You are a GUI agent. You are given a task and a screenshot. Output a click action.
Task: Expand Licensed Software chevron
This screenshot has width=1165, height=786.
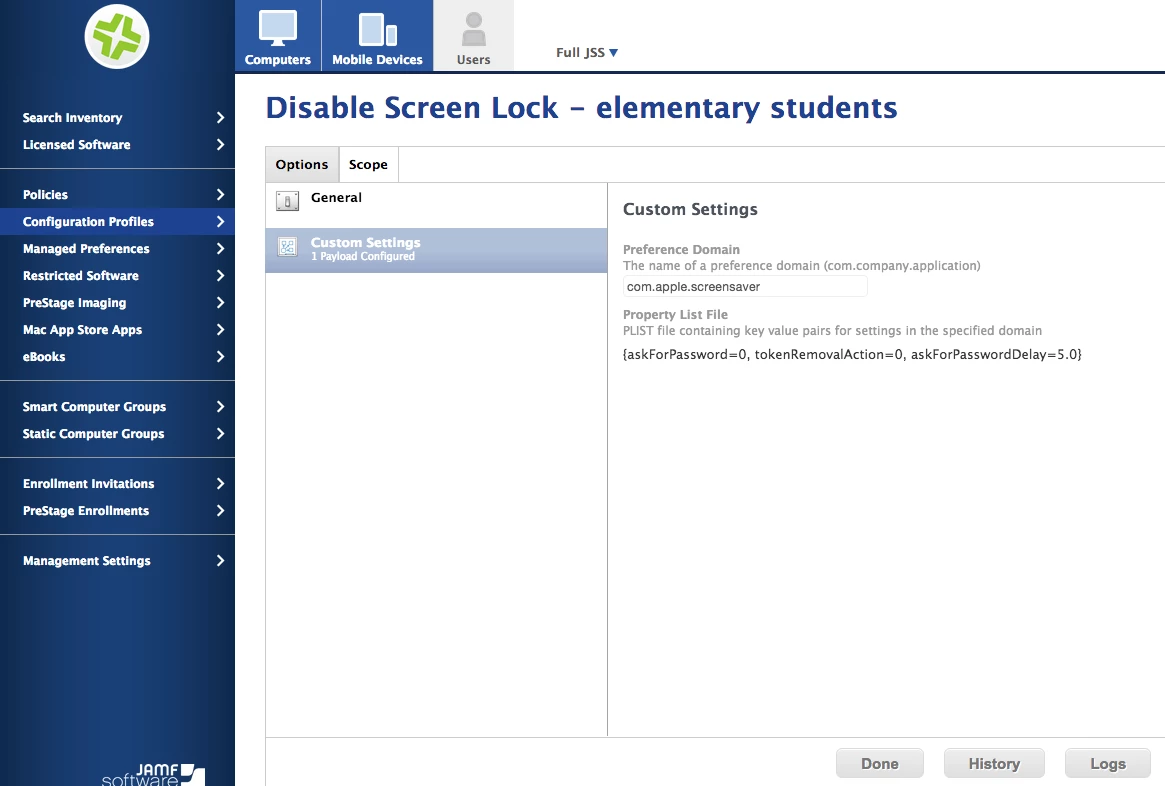point(220,144)
